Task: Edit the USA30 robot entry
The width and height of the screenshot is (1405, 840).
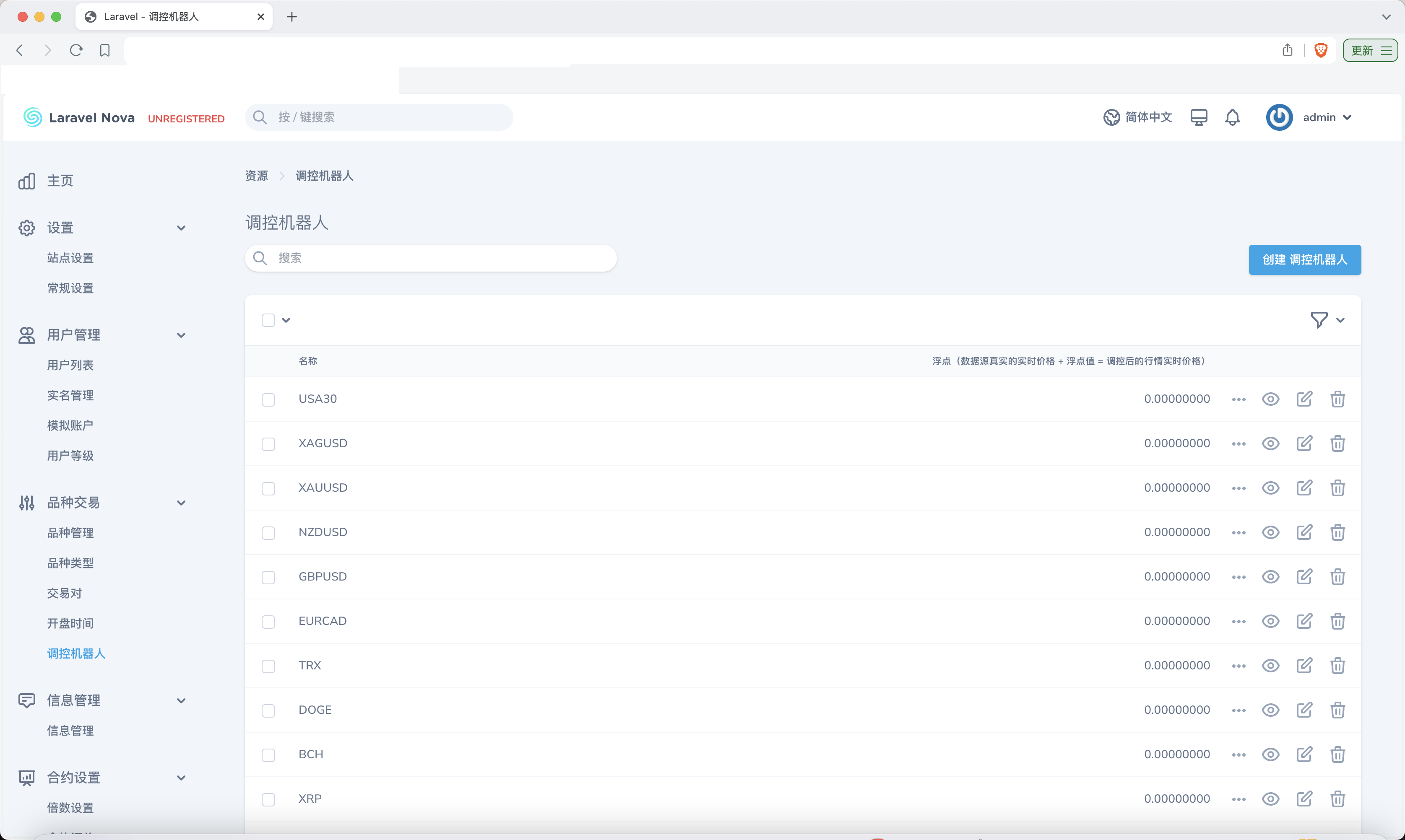Action: click(1304, 399)
